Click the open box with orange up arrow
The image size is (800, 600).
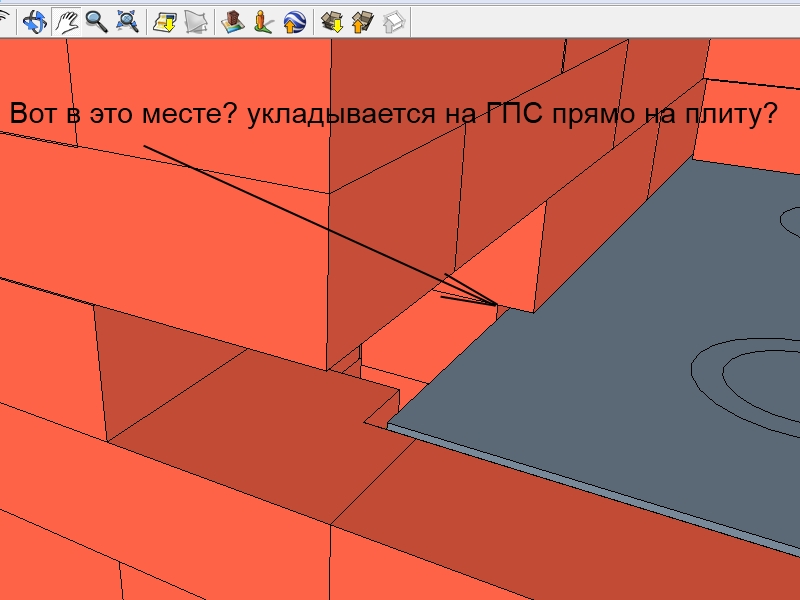pyautogui.click(x=362, y=21)
